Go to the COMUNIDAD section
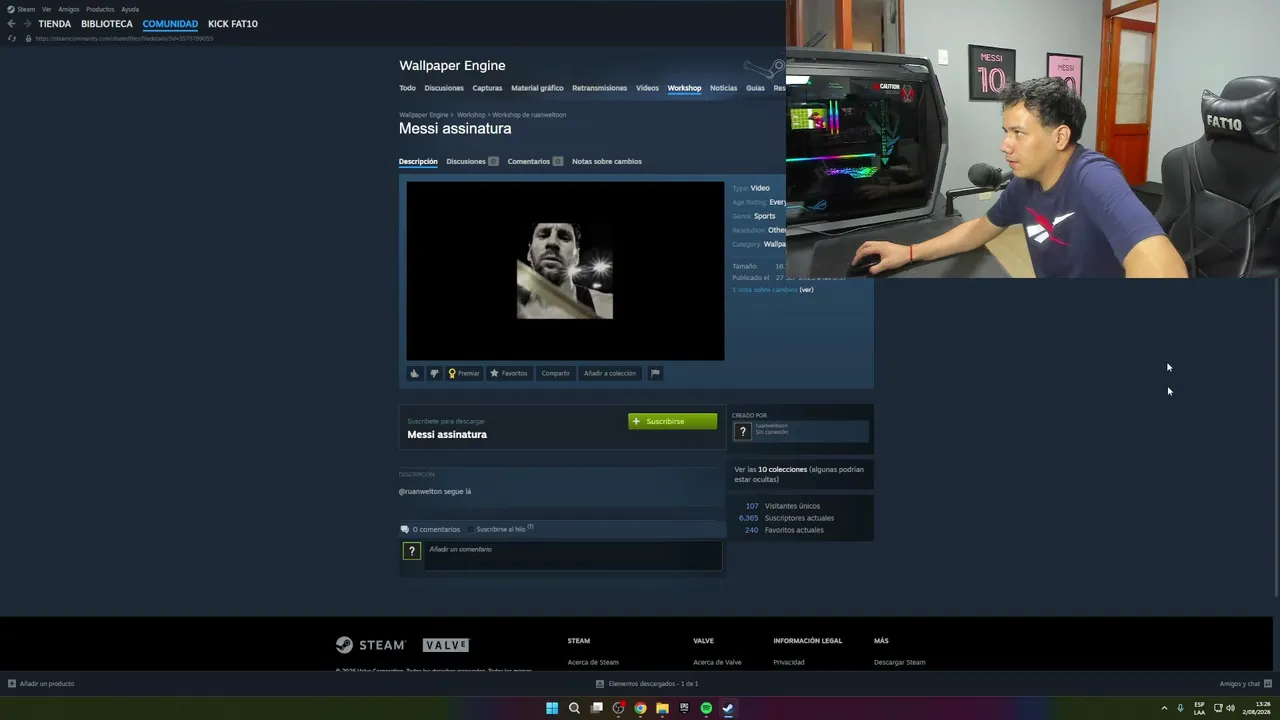Image resolution: width=1280 pixels, height=720 pixels. point(170,24)
